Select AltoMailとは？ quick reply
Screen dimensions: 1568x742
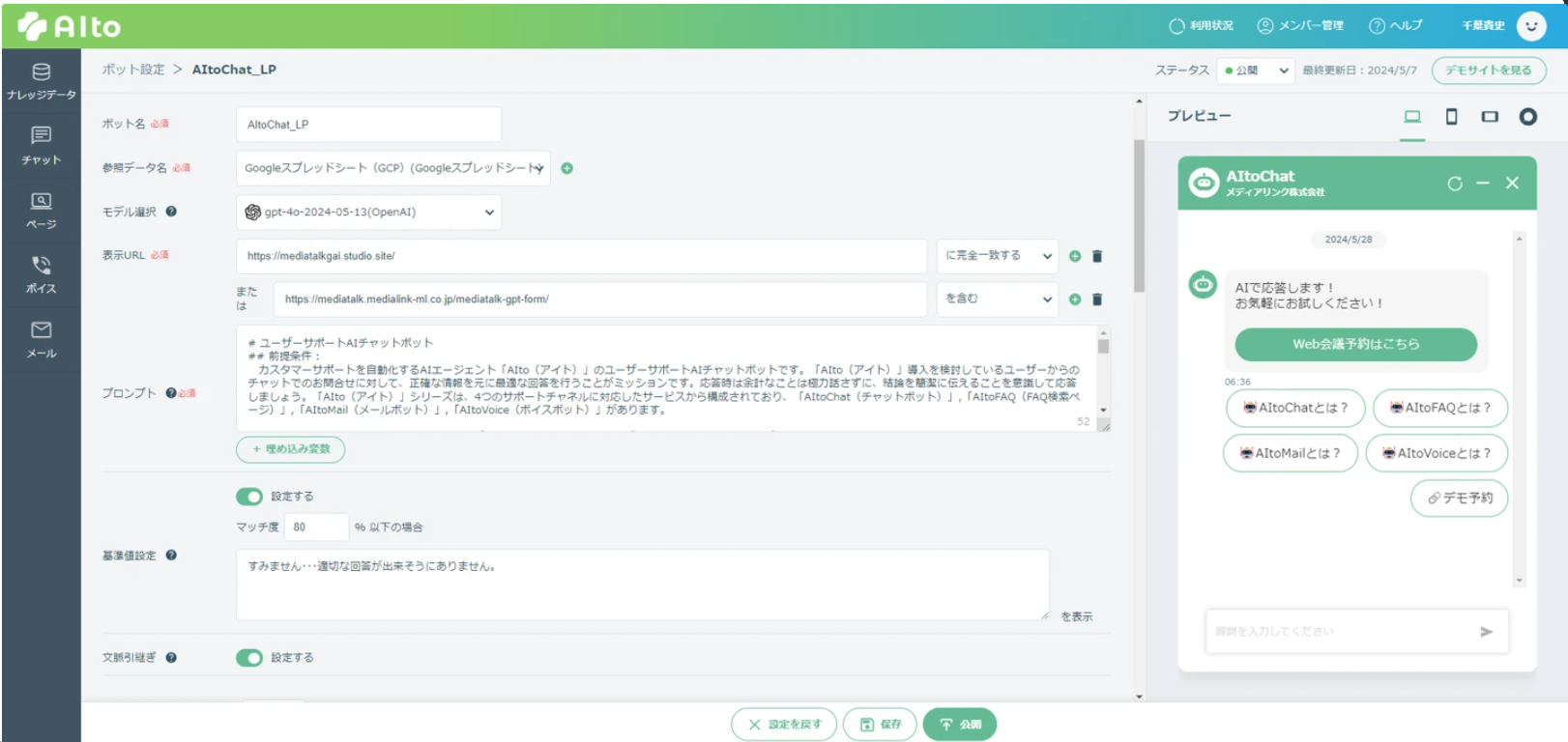point(1291,453)
